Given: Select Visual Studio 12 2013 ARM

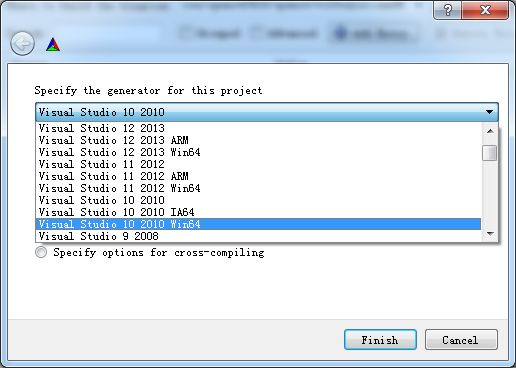Looking at the screenshot, I should [258, 140].
